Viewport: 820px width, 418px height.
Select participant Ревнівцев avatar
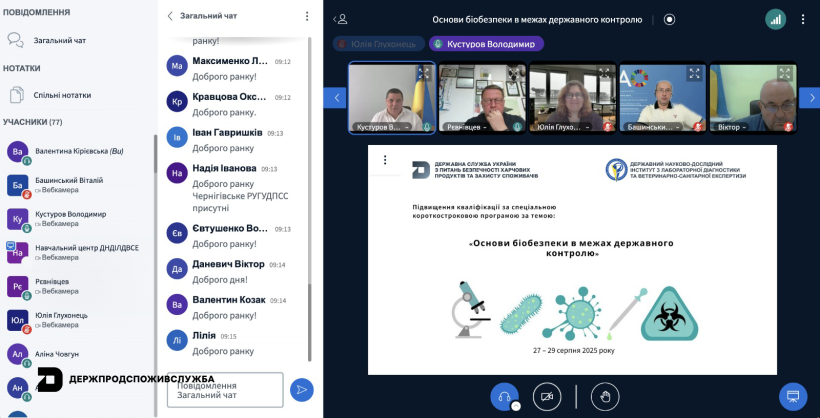(17, 286)
